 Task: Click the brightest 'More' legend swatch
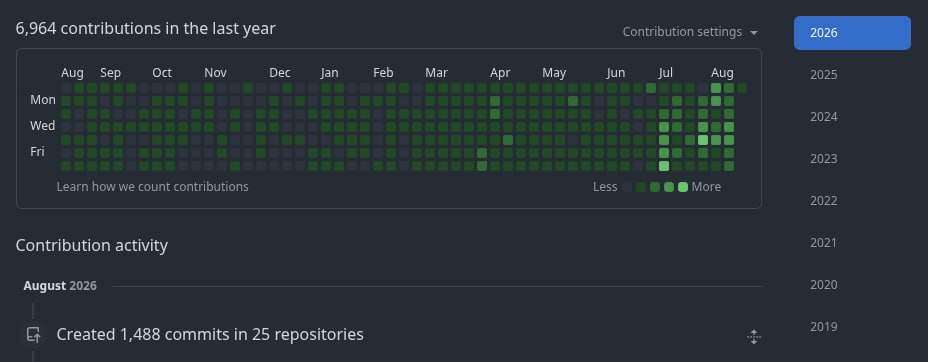683,188
